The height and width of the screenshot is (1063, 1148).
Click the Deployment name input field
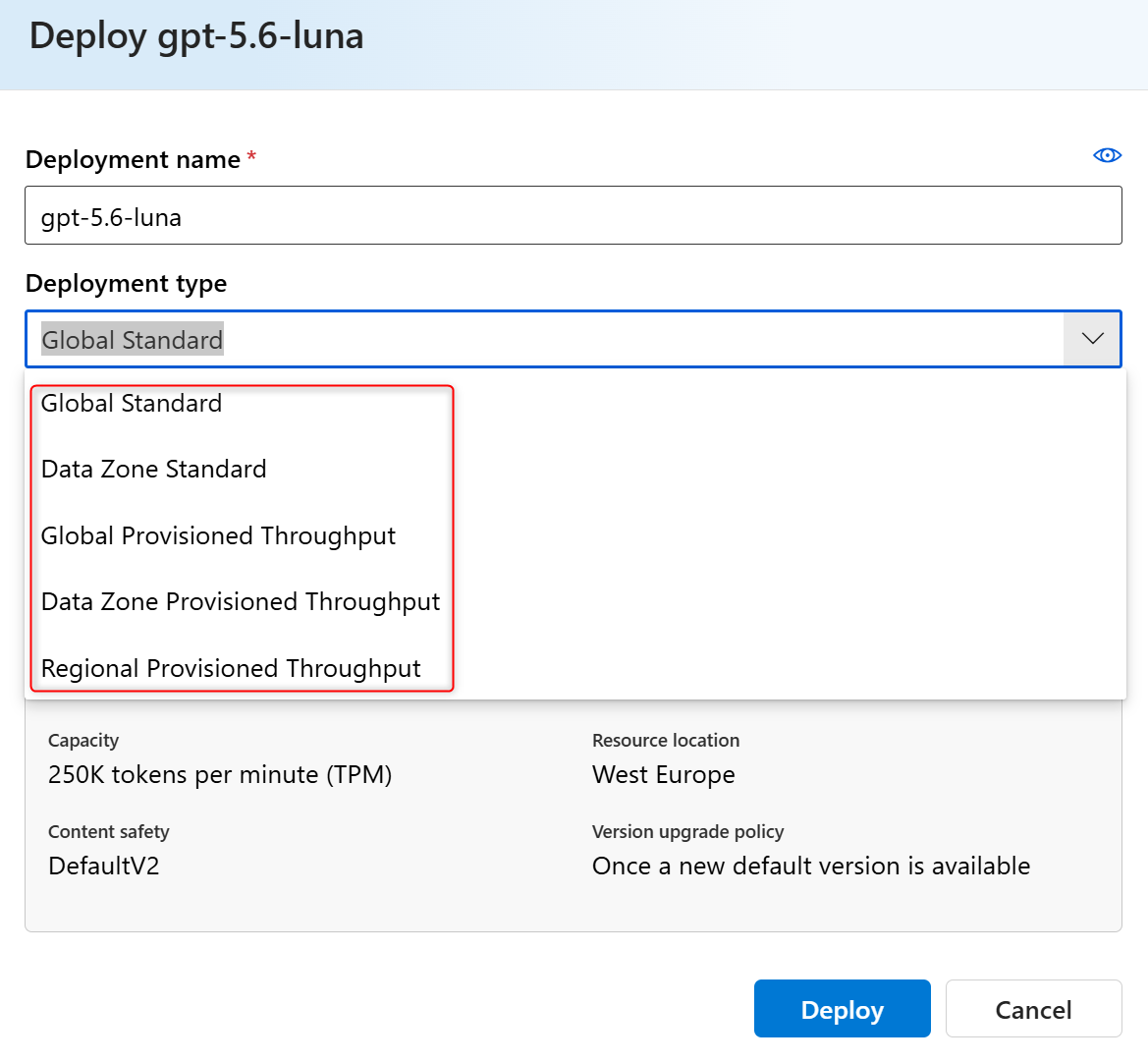point(574,215)
